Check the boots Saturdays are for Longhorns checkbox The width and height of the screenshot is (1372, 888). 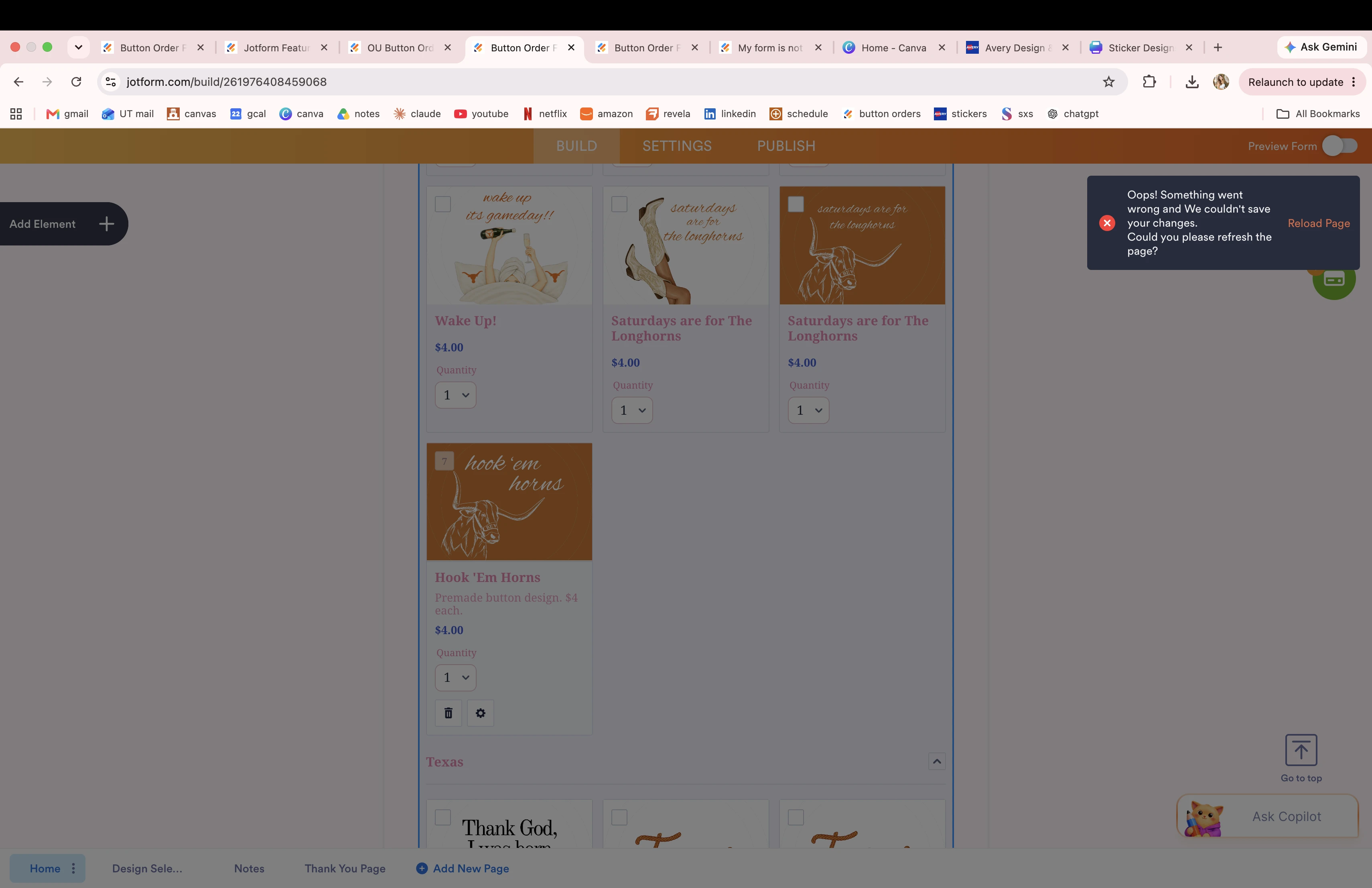click(619, 205)
